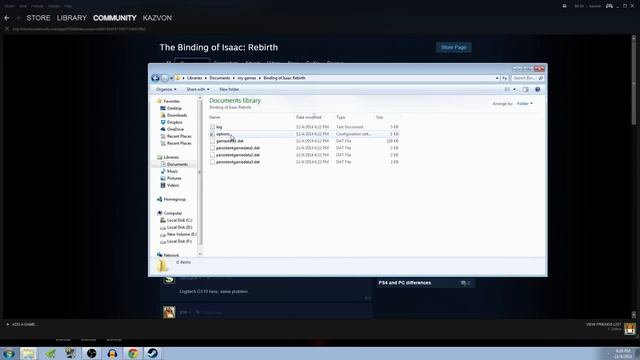Open the Windows Start menu

[x=9, y=353]
